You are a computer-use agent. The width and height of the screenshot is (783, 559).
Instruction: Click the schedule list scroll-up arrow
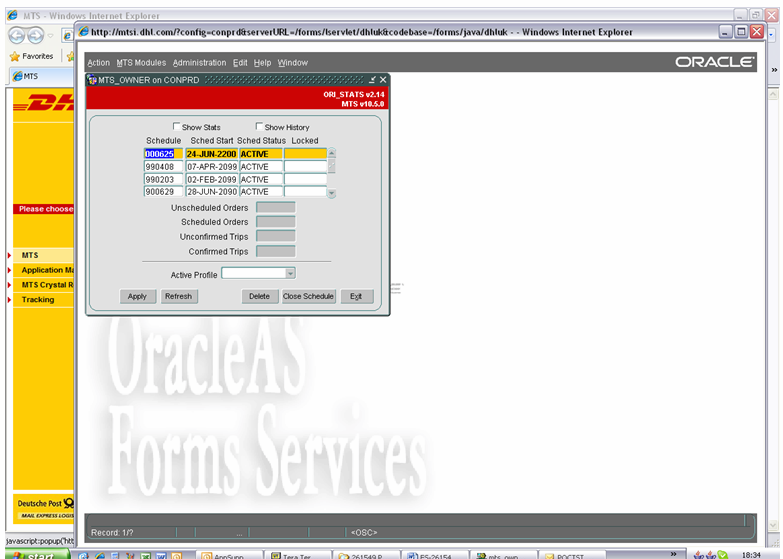click(331, 152)
